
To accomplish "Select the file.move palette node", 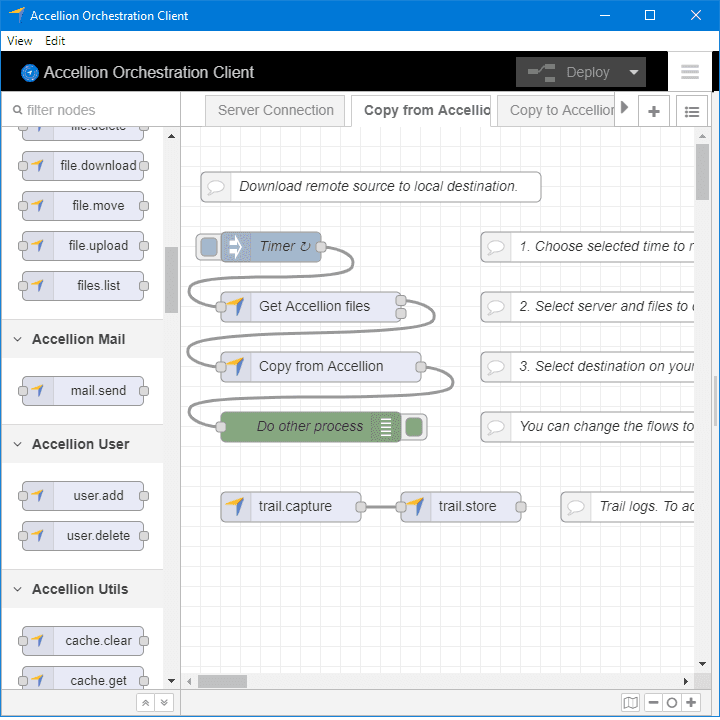I will coord(83,205).
